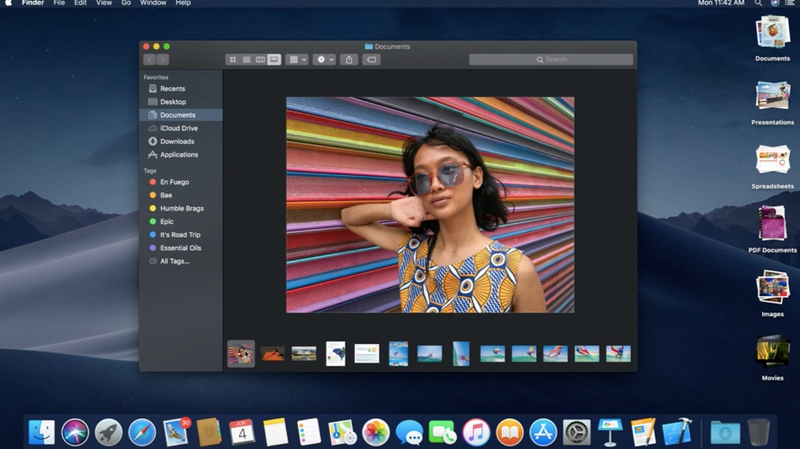Viewport: 800px width, 449px height.
Task: Open the View menu
Action: pyautogui.click(x=104, y=3)
